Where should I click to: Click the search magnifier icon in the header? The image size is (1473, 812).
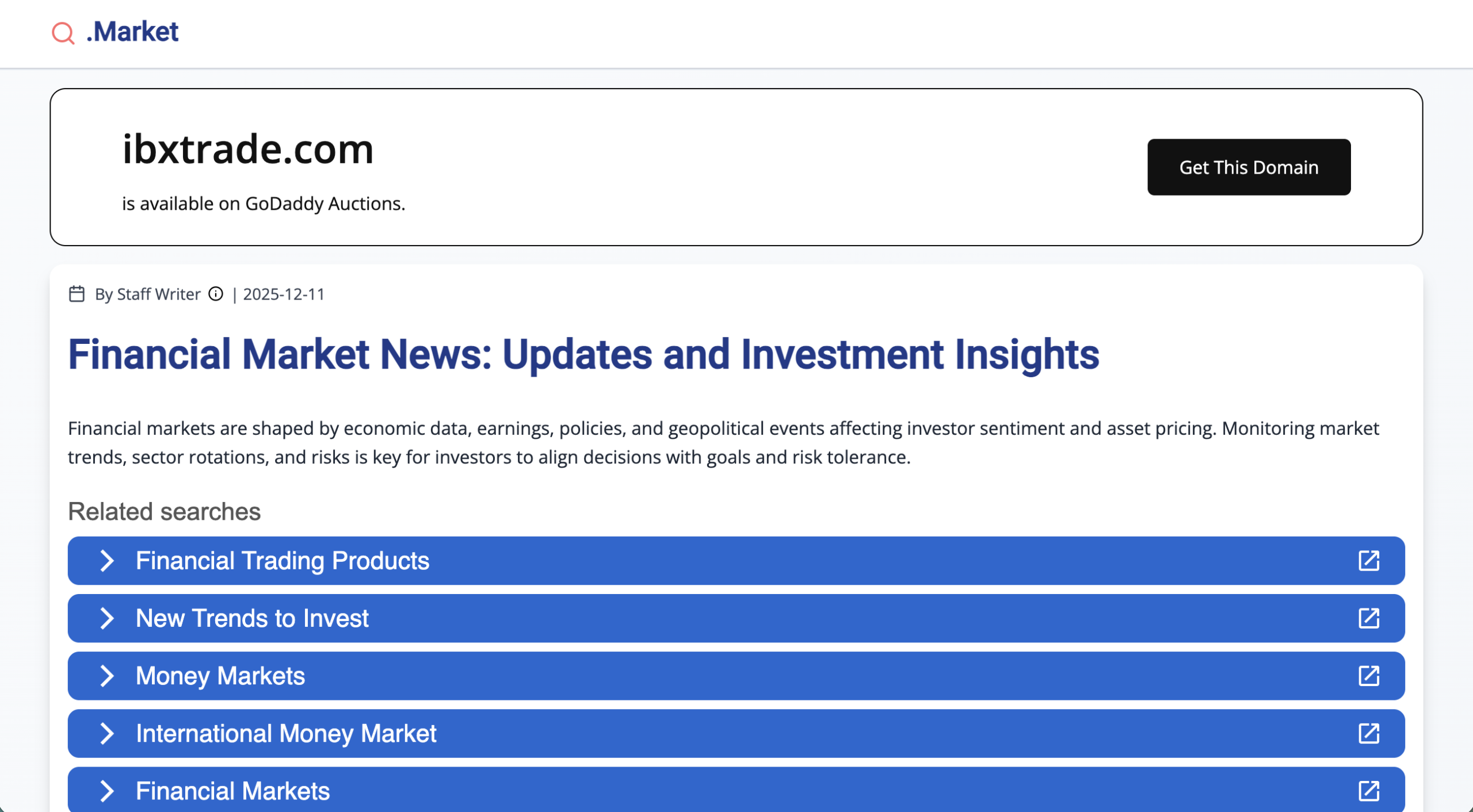coord(62,33)
